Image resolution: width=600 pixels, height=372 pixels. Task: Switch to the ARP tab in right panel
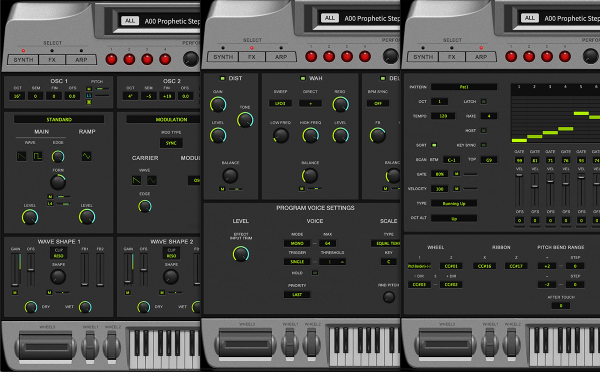481,57
